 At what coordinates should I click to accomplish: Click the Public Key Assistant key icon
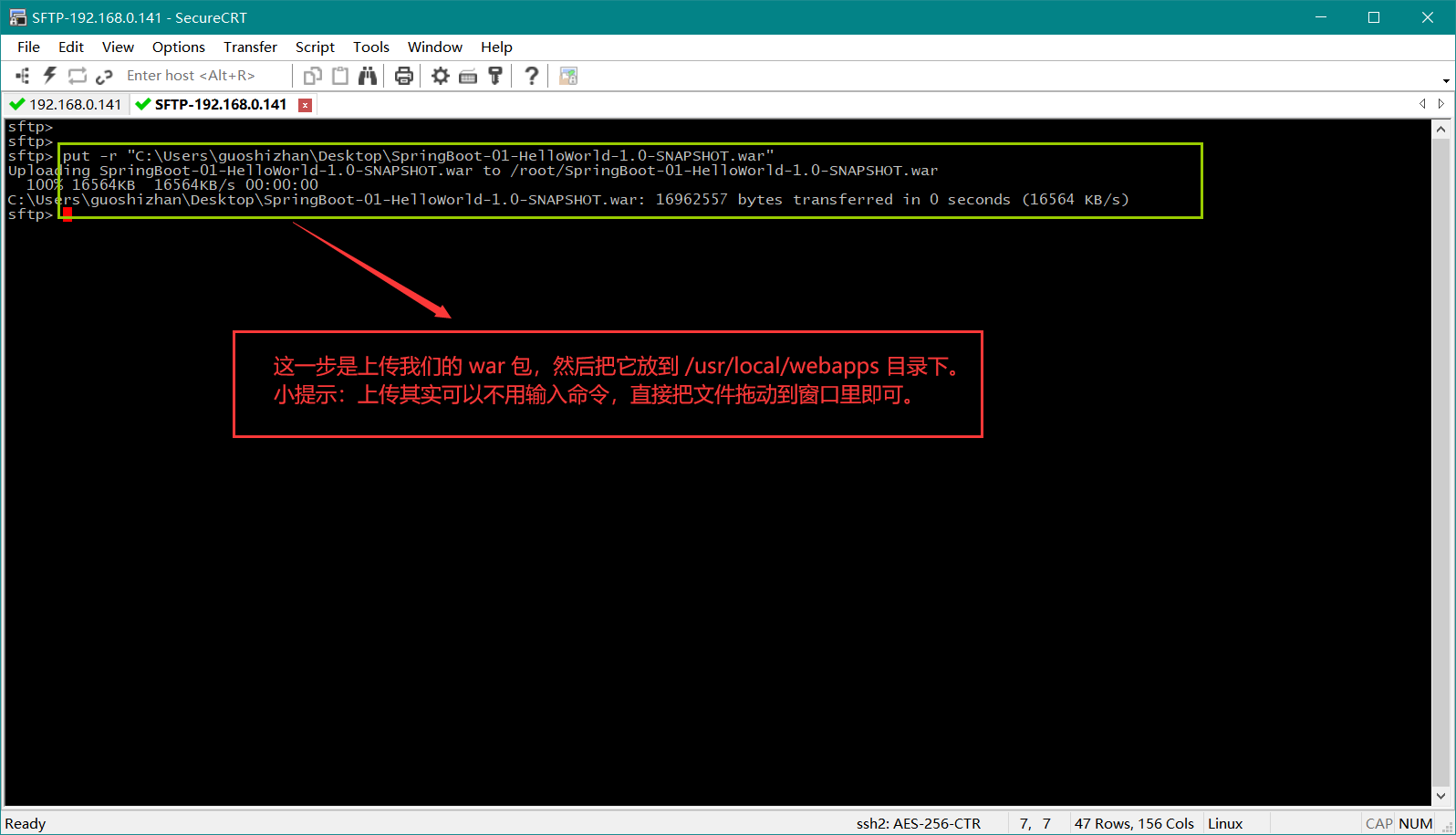click(495, 76)
